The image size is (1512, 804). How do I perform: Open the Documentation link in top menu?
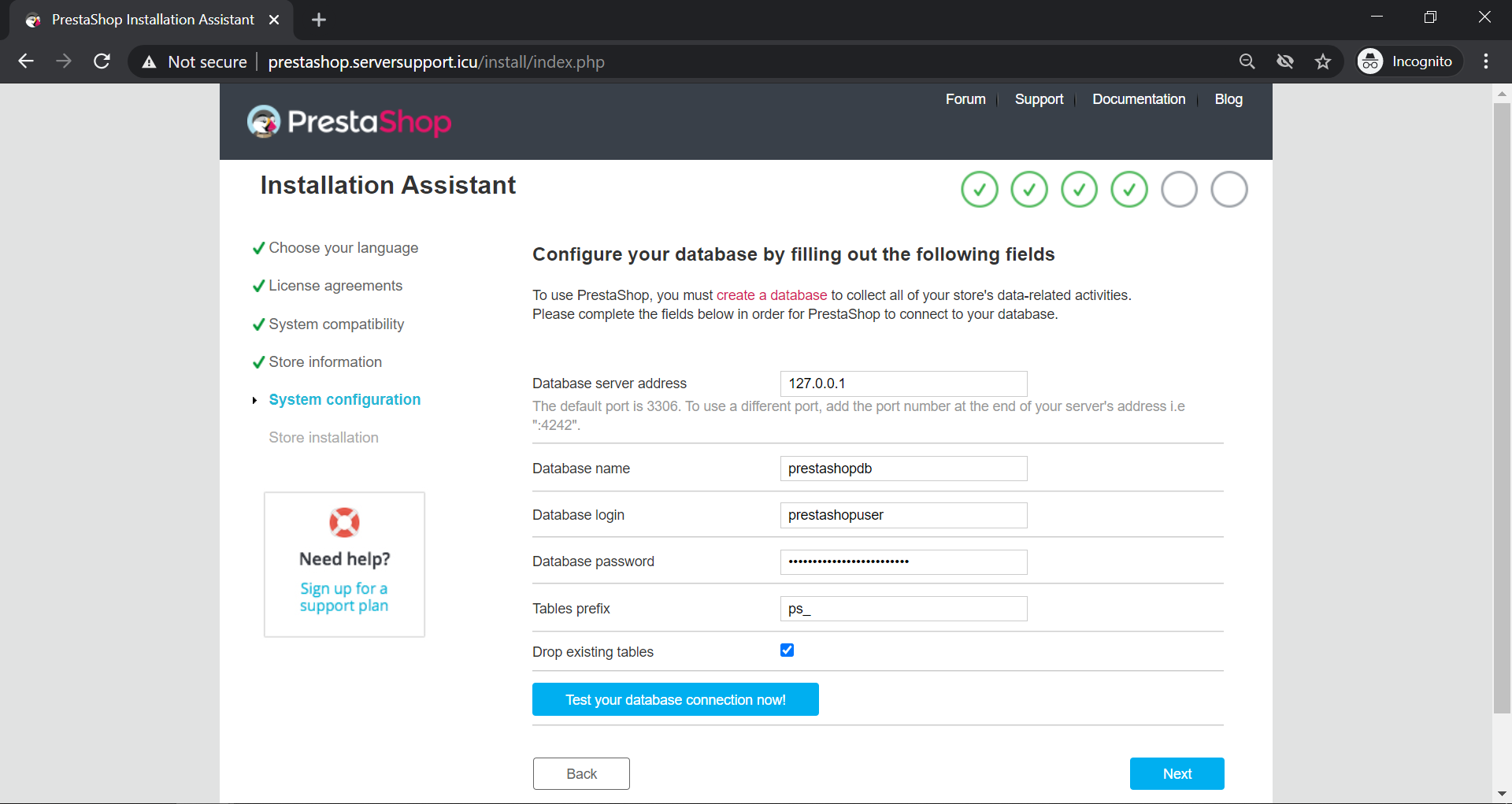[1138, 99]
